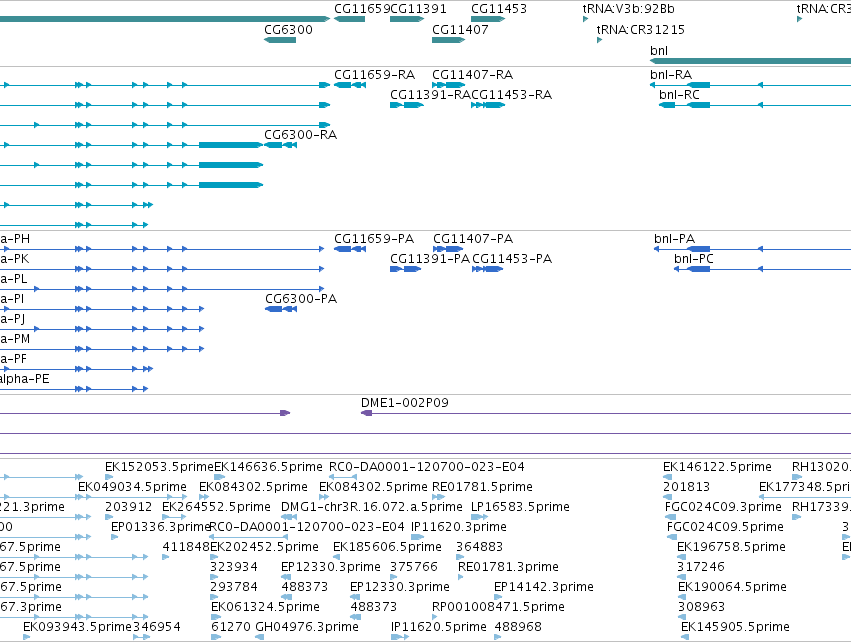Select the tRNA:CR31215 label
851x642 pixels.
click(640, 29)
